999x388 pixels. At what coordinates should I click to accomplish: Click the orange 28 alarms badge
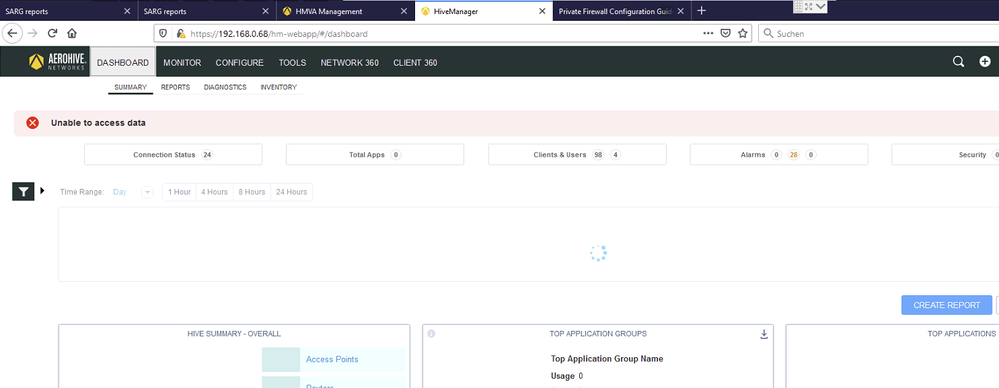793,155
